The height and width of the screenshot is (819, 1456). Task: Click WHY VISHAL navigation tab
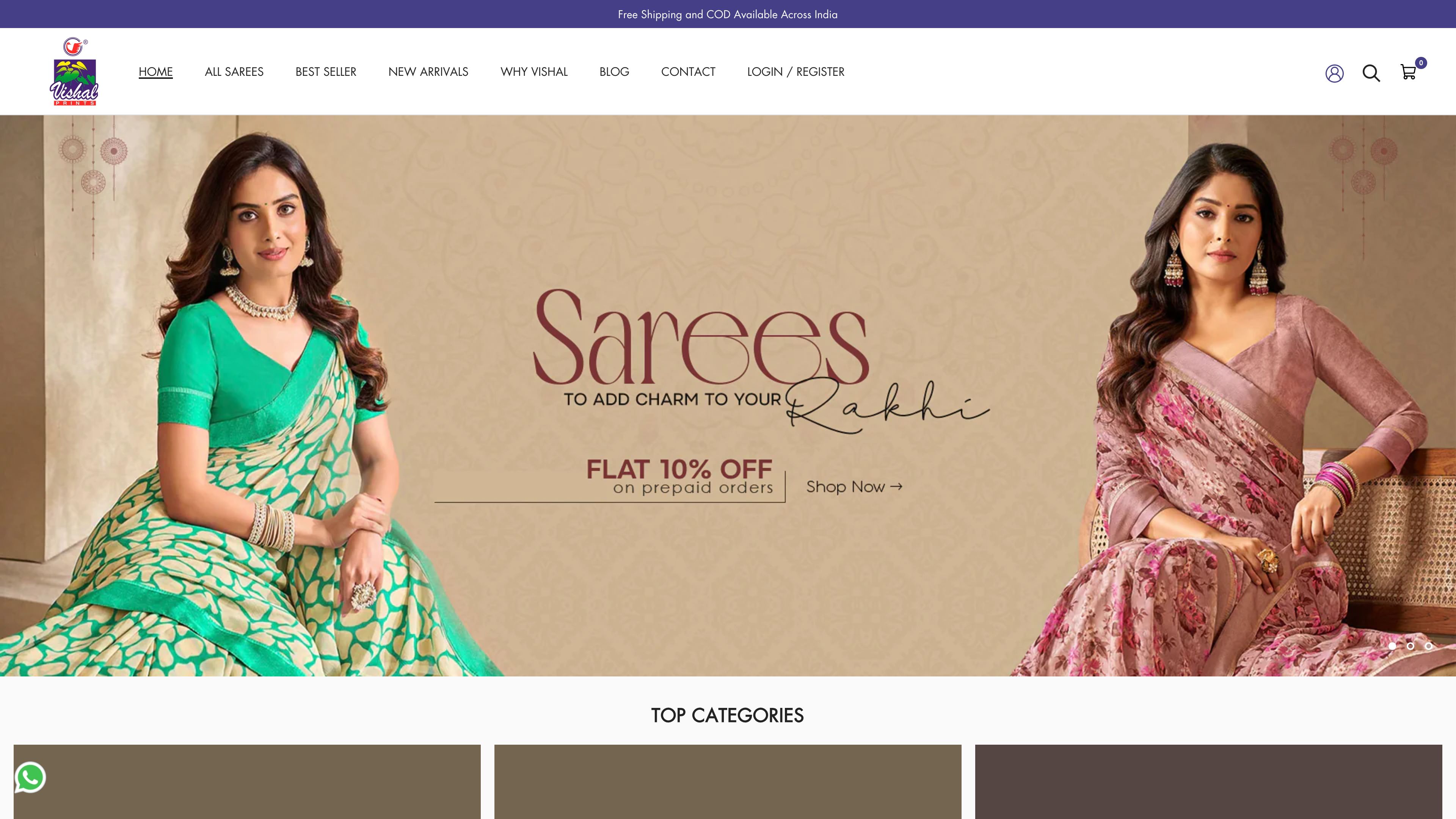(x=534, y=71)
